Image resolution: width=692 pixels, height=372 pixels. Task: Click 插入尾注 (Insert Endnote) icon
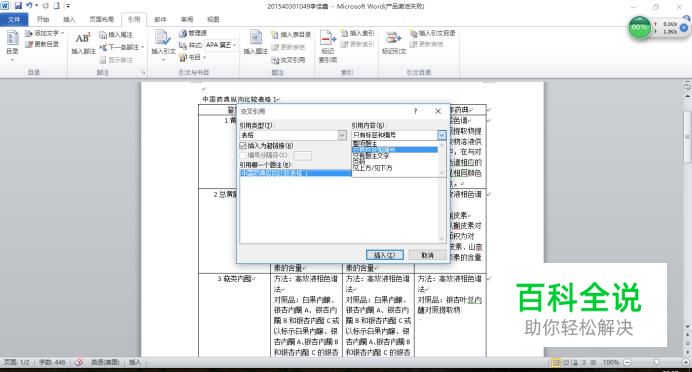103,34
